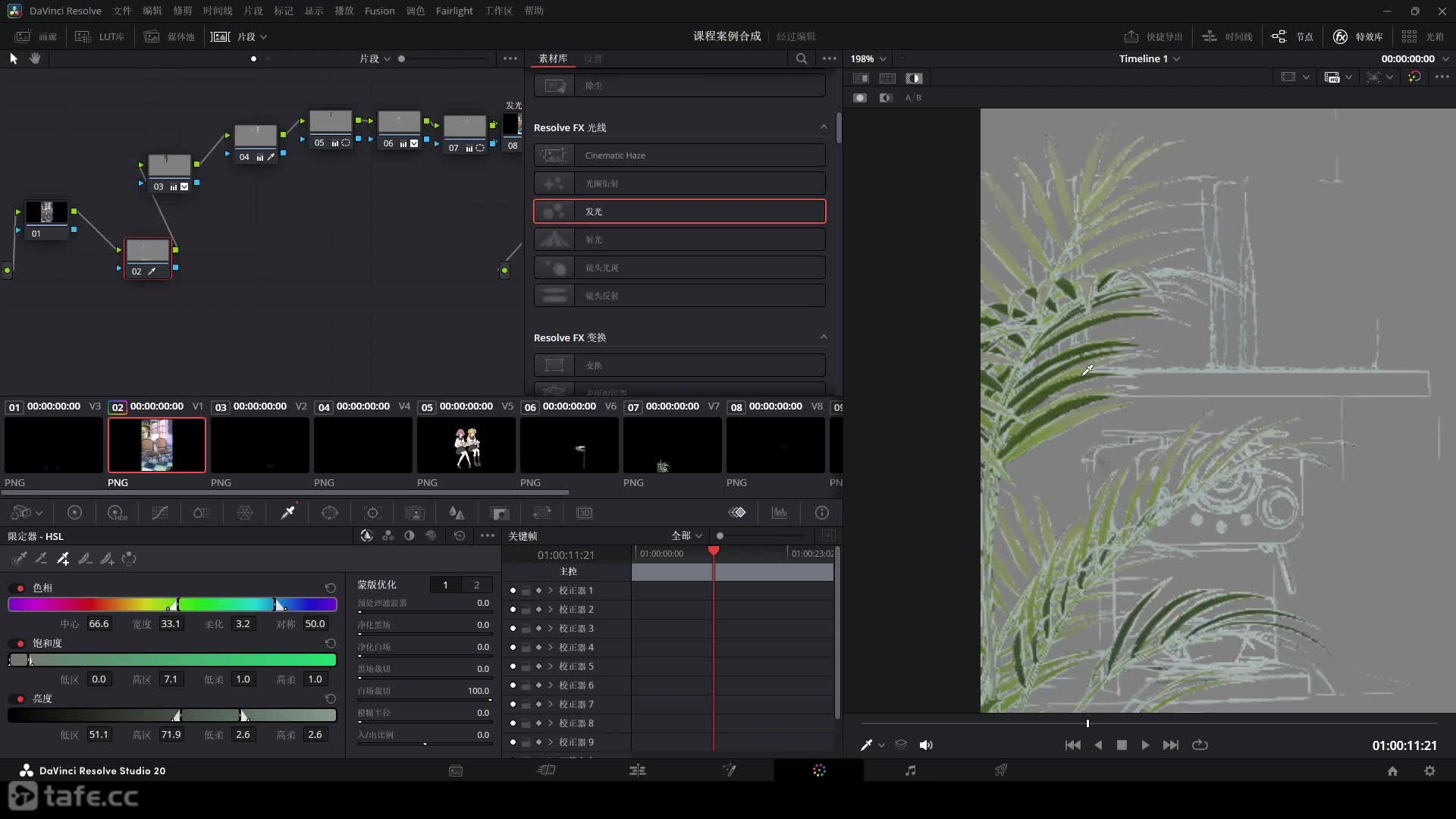Open the Blur palette icon

[x=457, y=513]
